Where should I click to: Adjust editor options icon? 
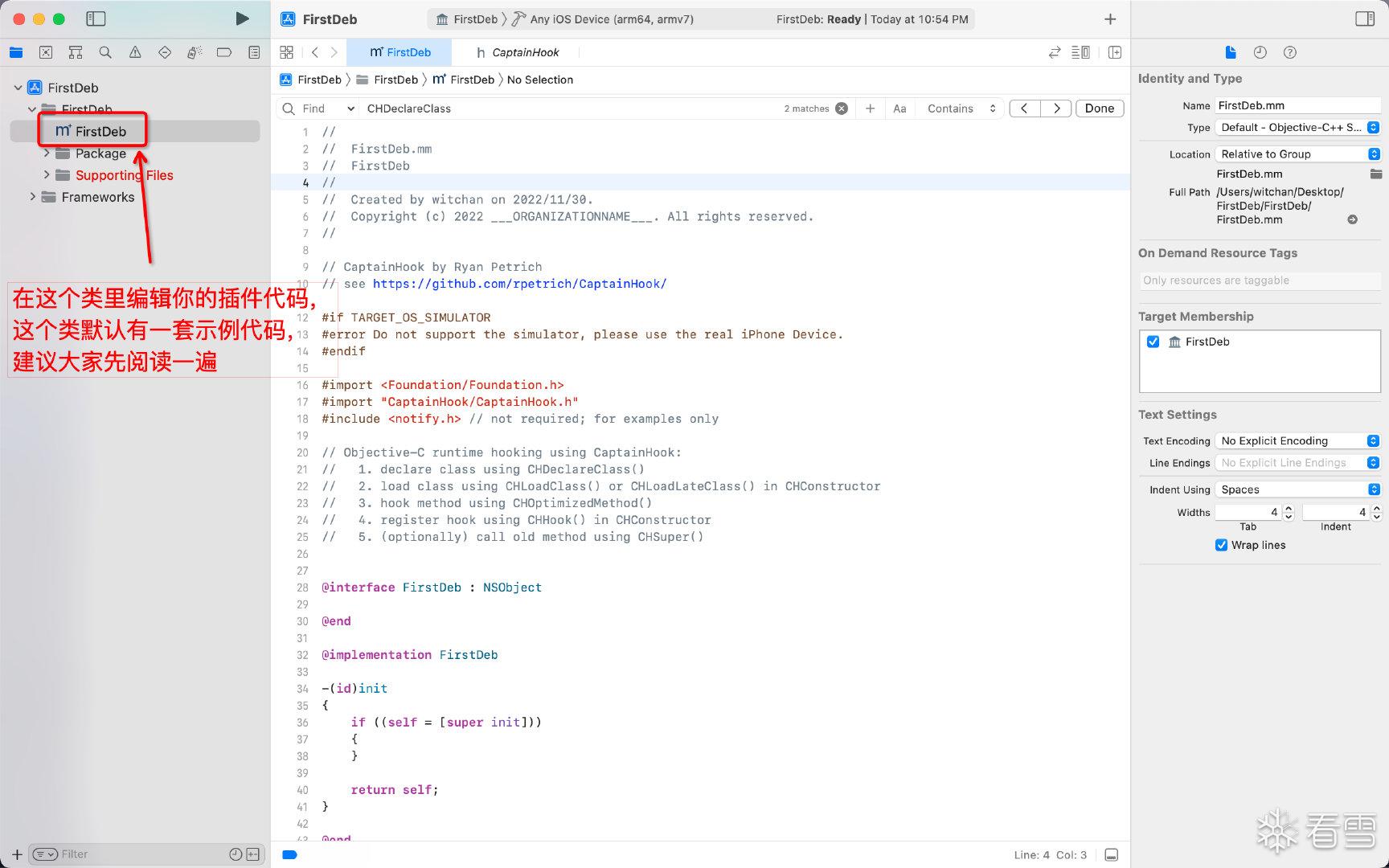(1081, 52)
